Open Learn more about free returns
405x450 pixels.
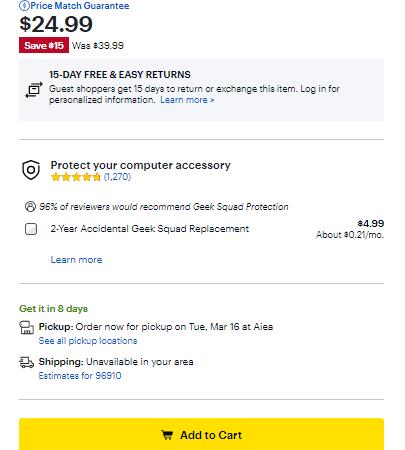pos(187,100)
